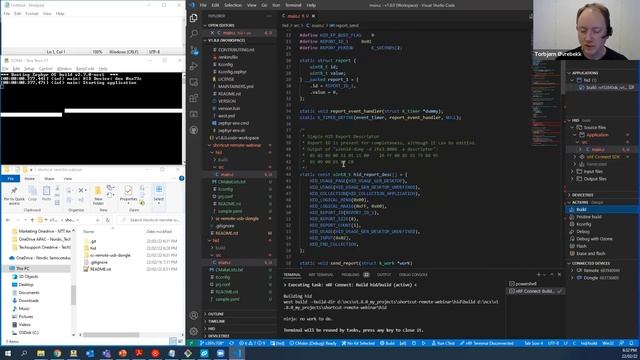This screenshot has height=360, width=640.
Task: Open File menu in VS Code
Action: [x=203, y=5]
